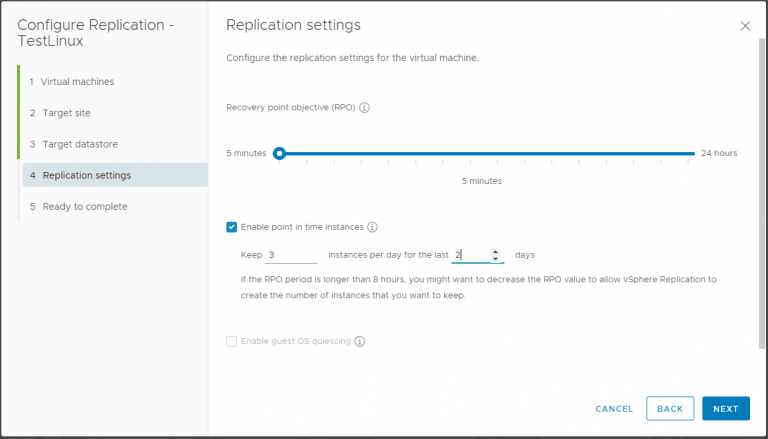Image resolution: width=768 pixels, height=439 pixels.
Task: Open step 2 Target site
Action: (66, 113)
